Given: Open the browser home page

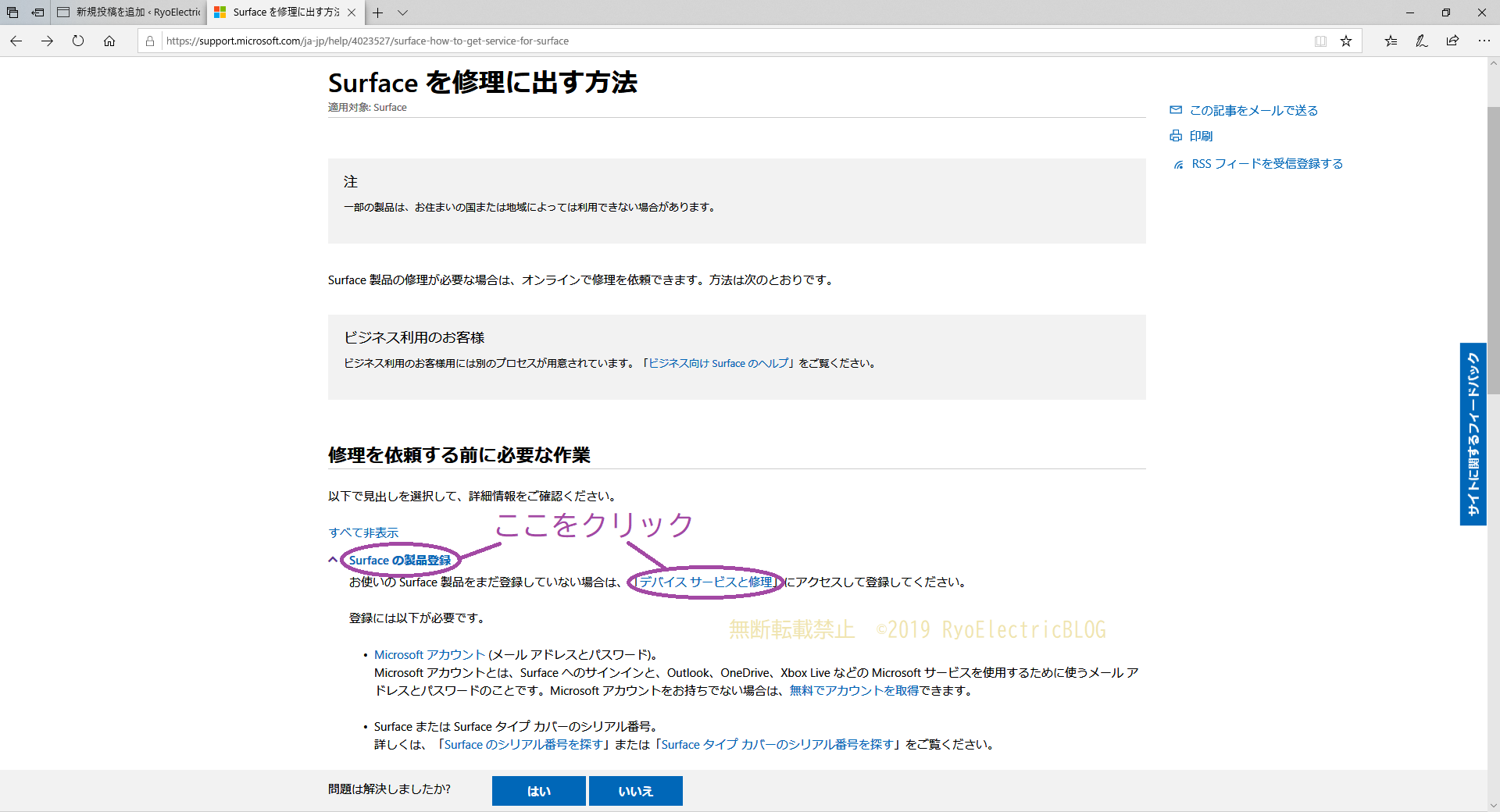Looking at the screenshot, I should pos(109,41).
